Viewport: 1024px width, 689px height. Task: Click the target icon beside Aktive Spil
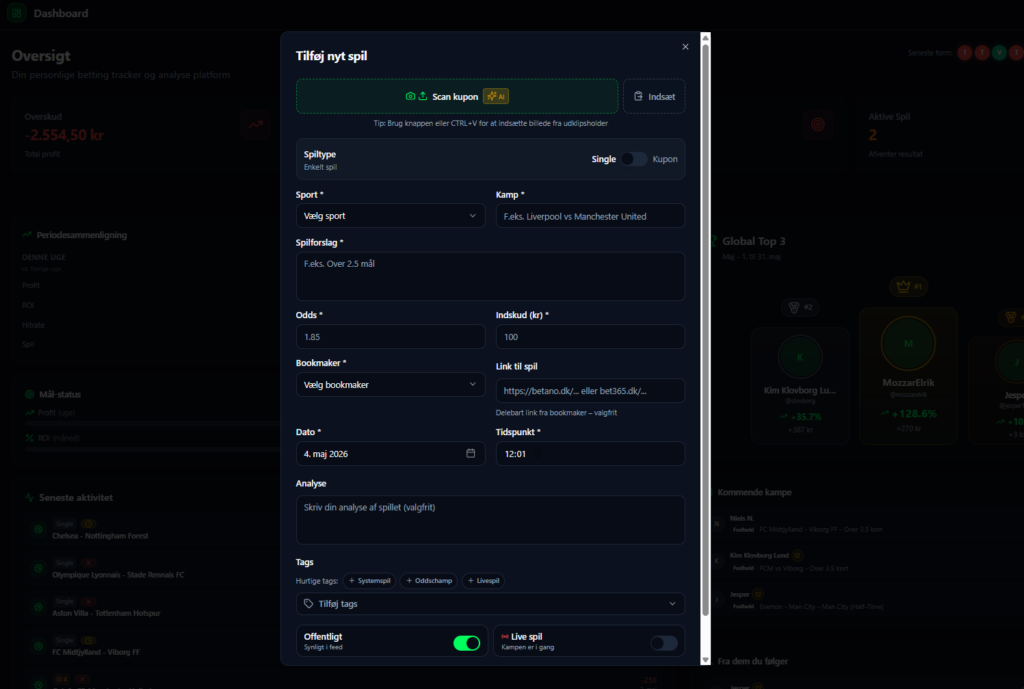[818, 125]
